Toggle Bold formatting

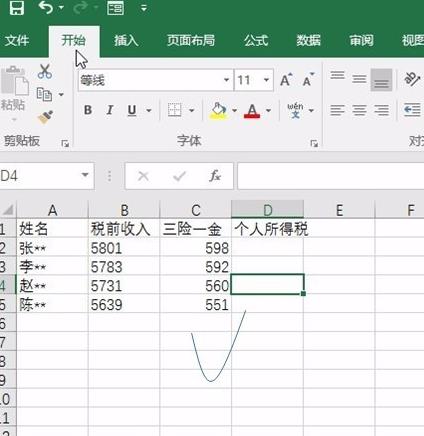[x=88, y=110]
